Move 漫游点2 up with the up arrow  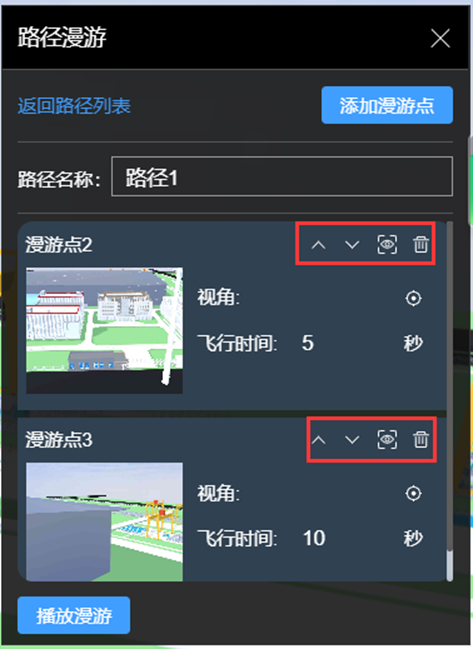pos(318,245)
